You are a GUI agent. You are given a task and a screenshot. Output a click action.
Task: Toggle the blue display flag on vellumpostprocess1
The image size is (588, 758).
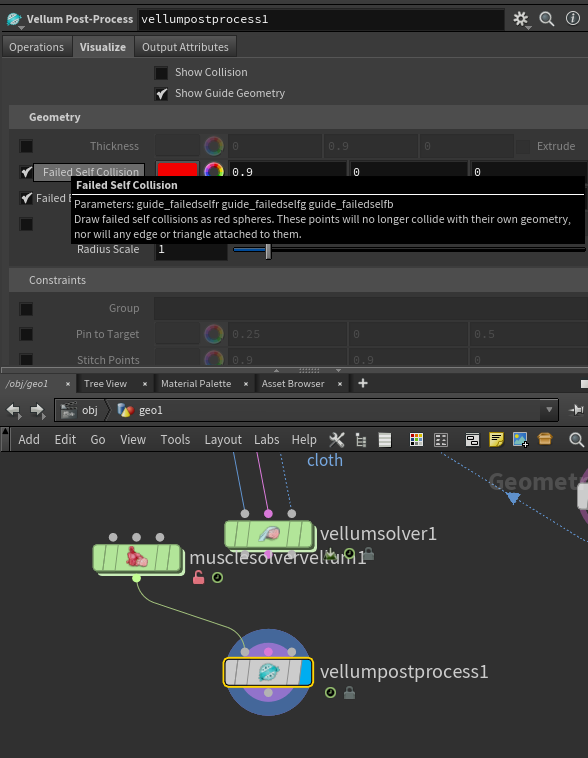tap(306, 672)
